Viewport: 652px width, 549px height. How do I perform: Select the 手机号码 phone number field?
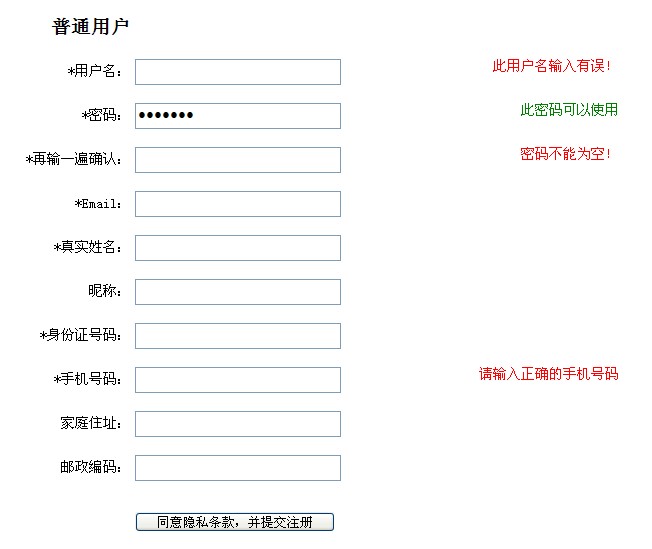coord(238,380)
